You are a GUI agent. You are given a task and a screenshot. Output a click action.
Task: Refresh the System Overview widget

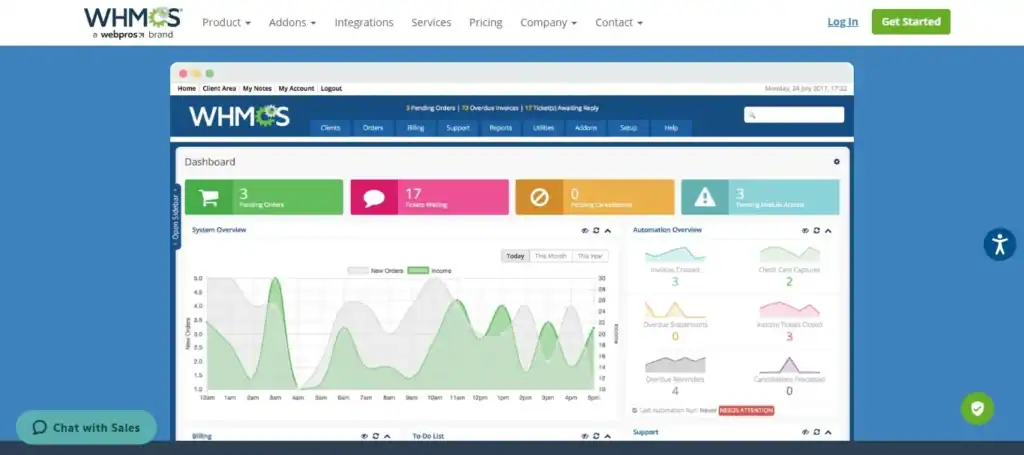(x=596, y=230)
